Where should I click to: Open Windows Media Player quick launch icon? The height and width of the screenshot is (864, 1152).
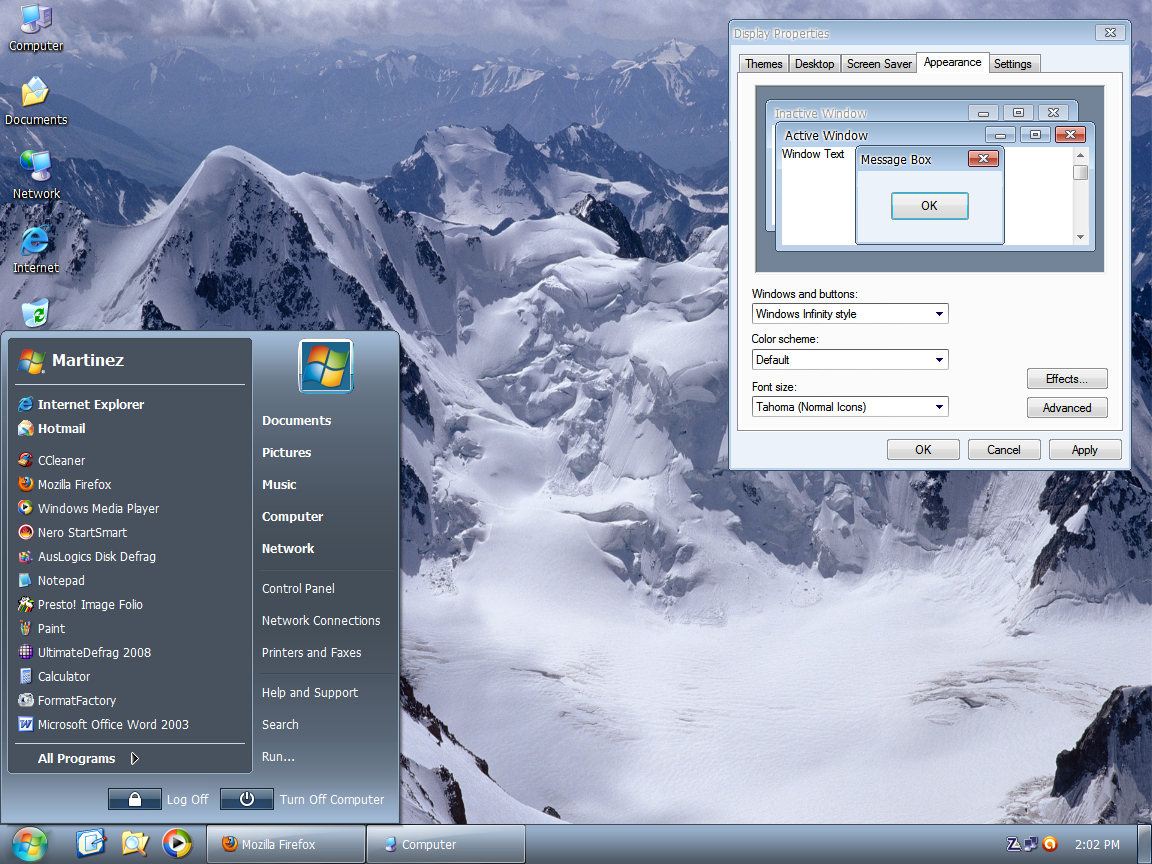pos(177,844)
